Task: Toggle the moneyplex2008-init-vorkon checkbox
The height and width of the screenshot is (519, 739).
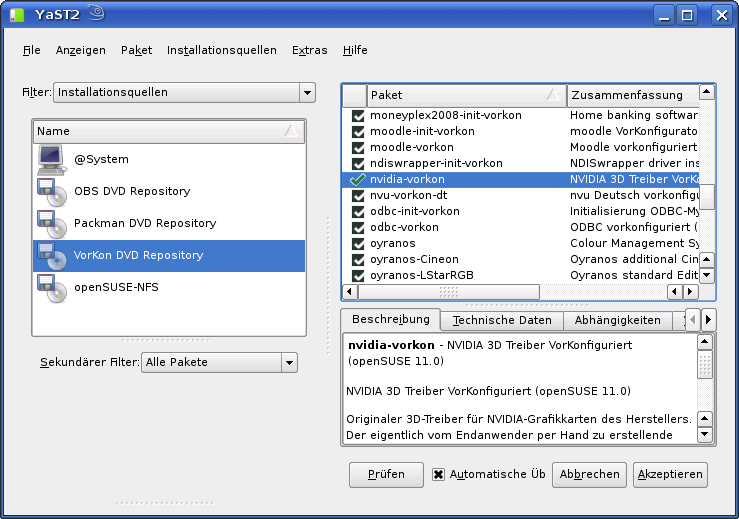Action: click(358, 115)
